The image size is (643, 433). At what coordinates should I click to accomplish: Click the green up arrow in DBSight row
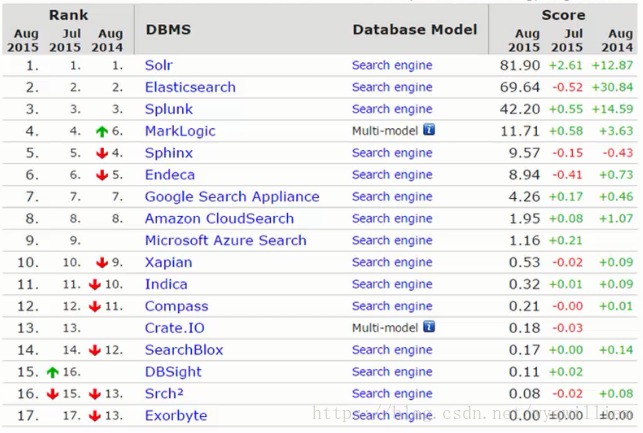52,372
